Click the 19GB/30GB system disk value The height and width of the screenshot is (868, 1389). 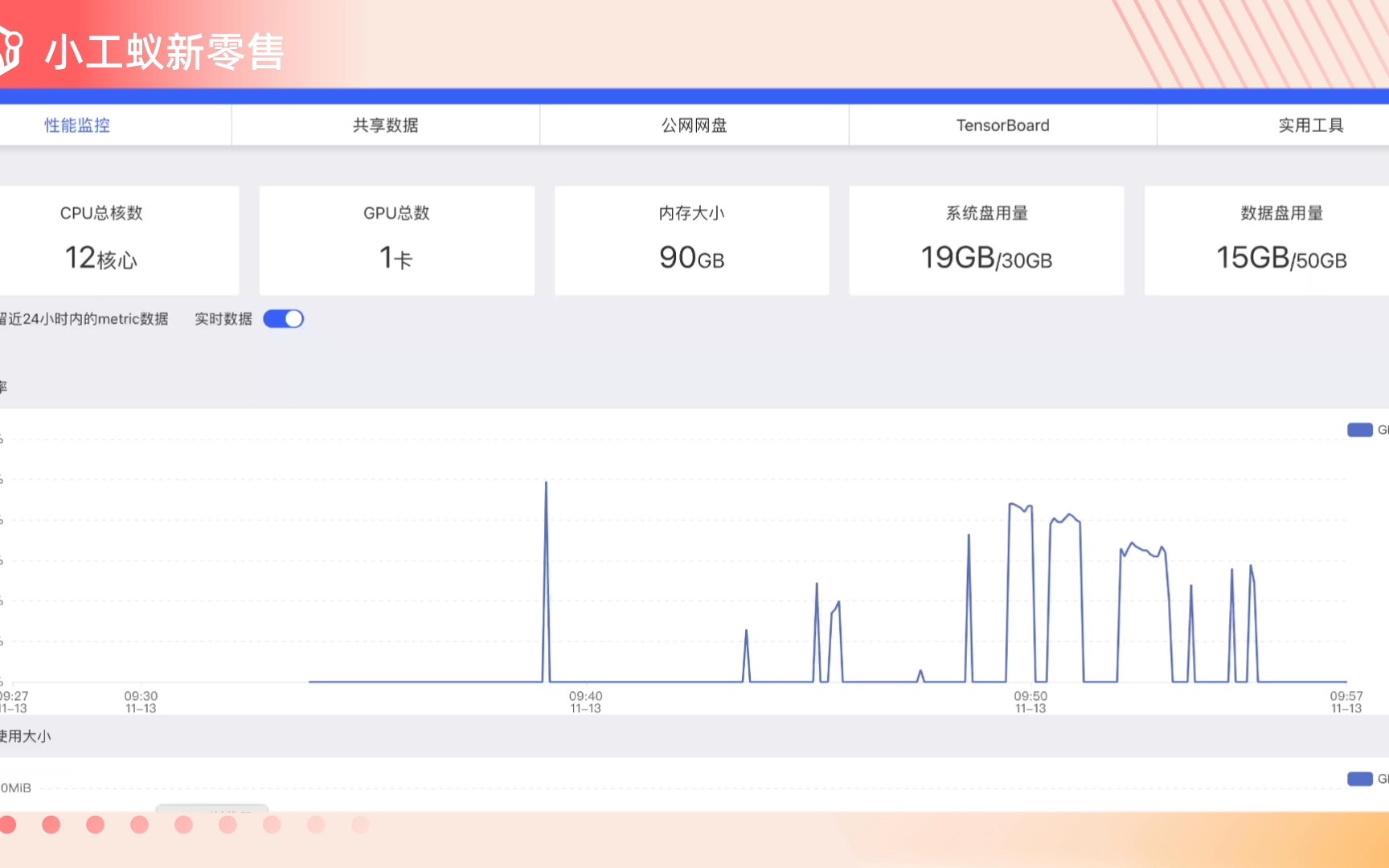point(986,258)
